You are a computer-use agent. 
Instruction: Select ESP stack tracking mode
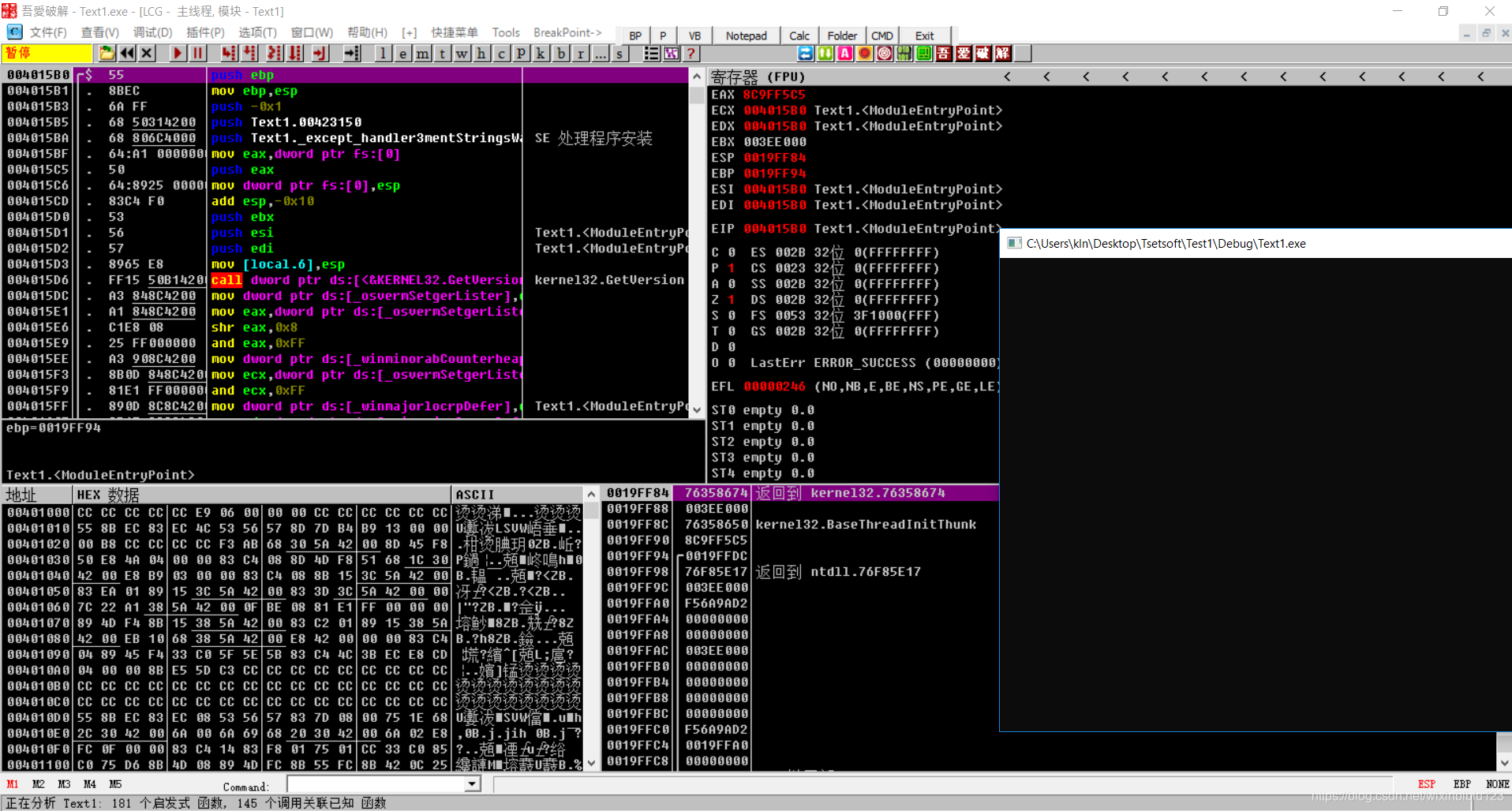click(1426, 784)
